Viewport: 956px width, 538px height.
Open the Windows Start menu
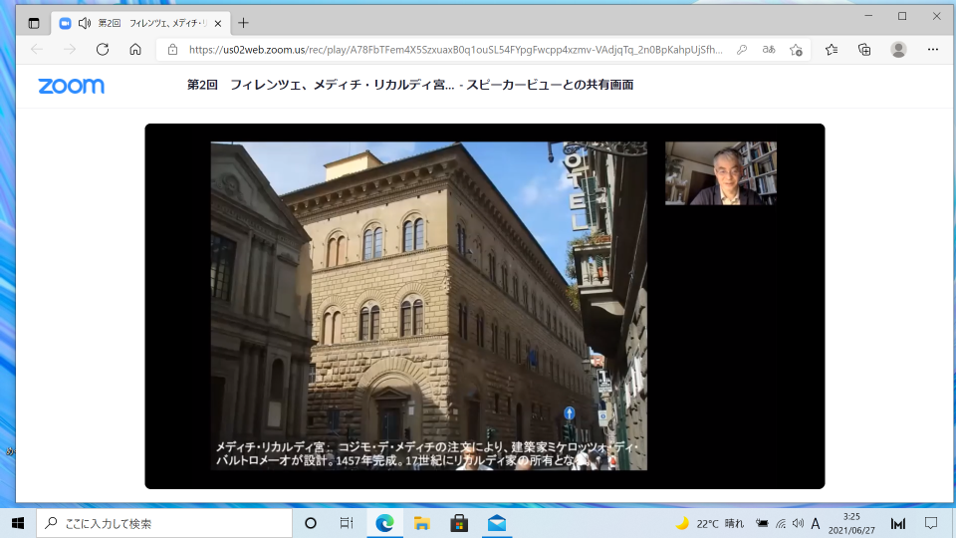coord(18,523)
